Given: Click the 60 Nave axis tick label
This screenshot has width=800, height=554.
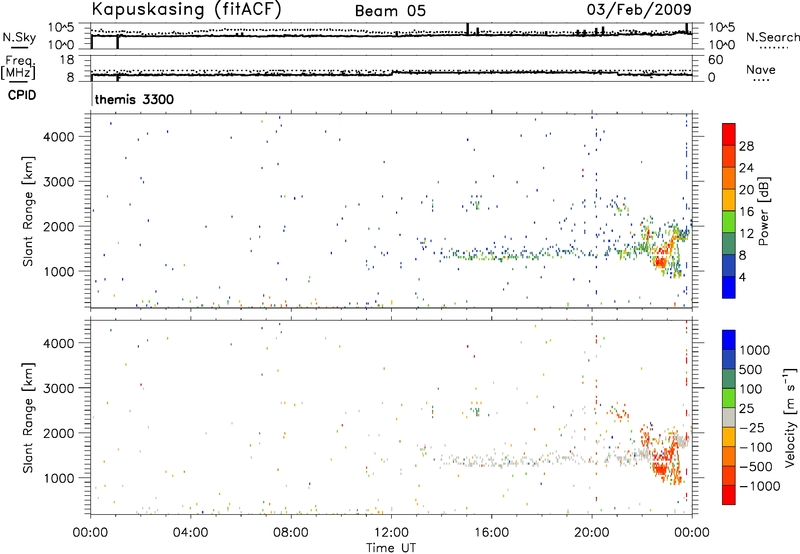Looking at the screenshot, I should 716,60.
